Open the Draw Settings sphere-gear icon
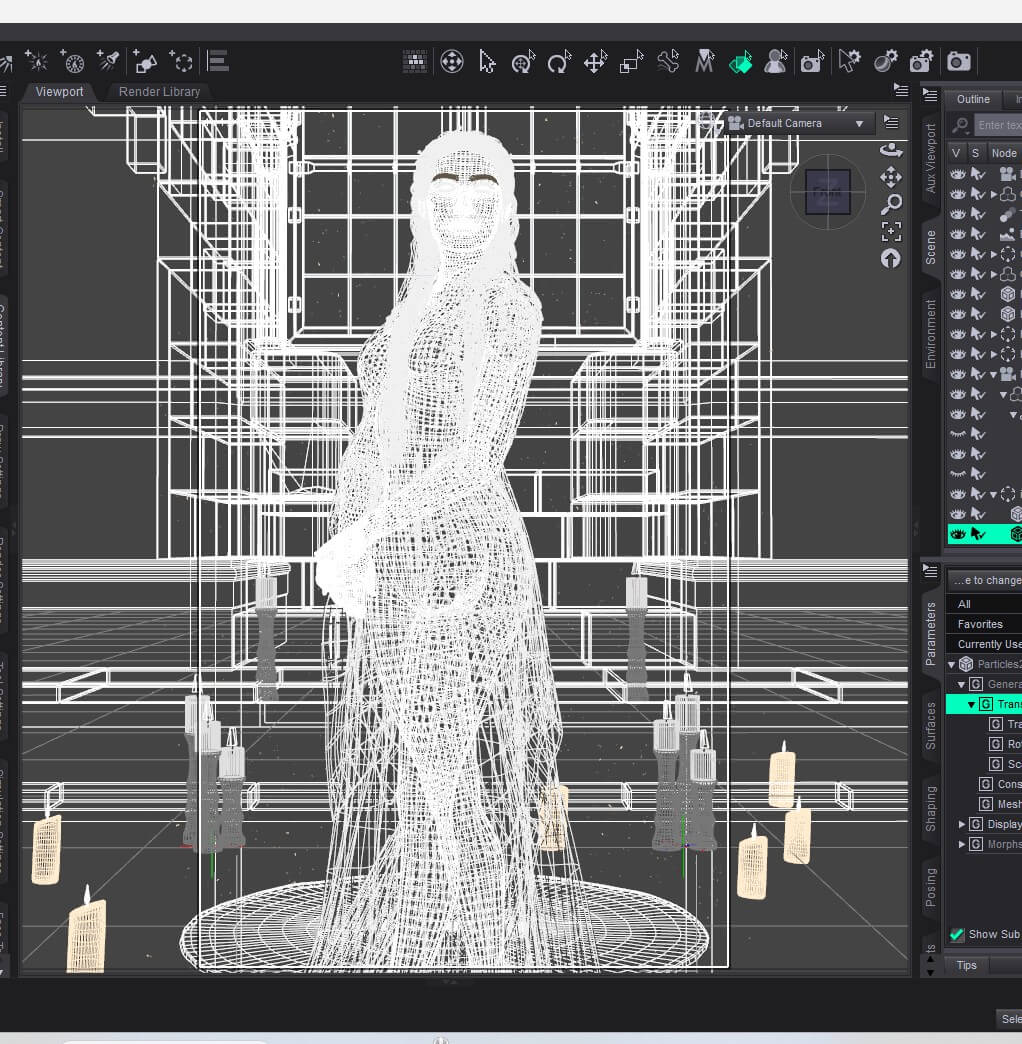1022x1044 pixels. pyautogui.click(x=886, y=61)
